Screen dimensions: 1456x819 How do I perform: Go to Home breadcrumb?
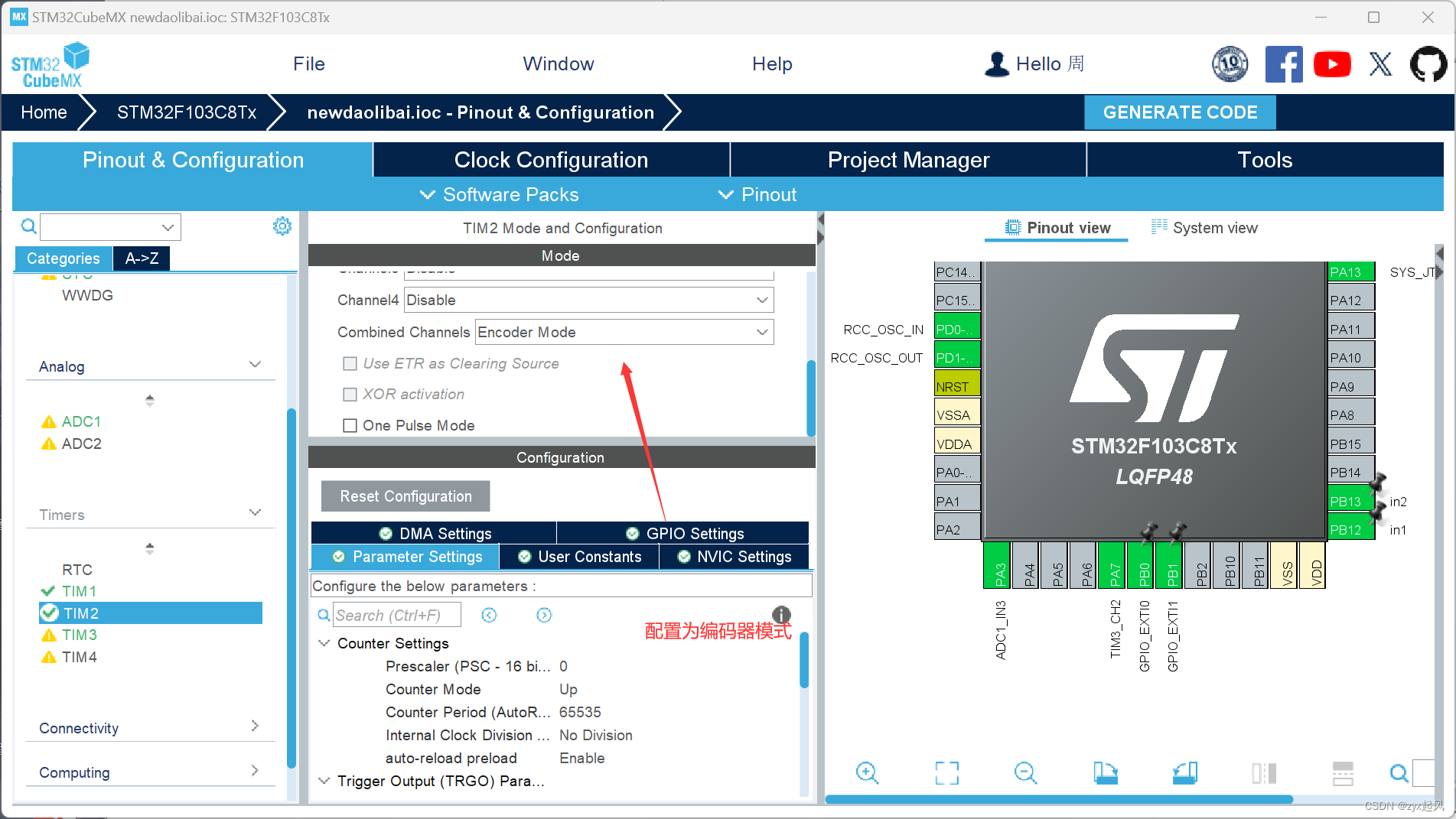coord(44,112)
